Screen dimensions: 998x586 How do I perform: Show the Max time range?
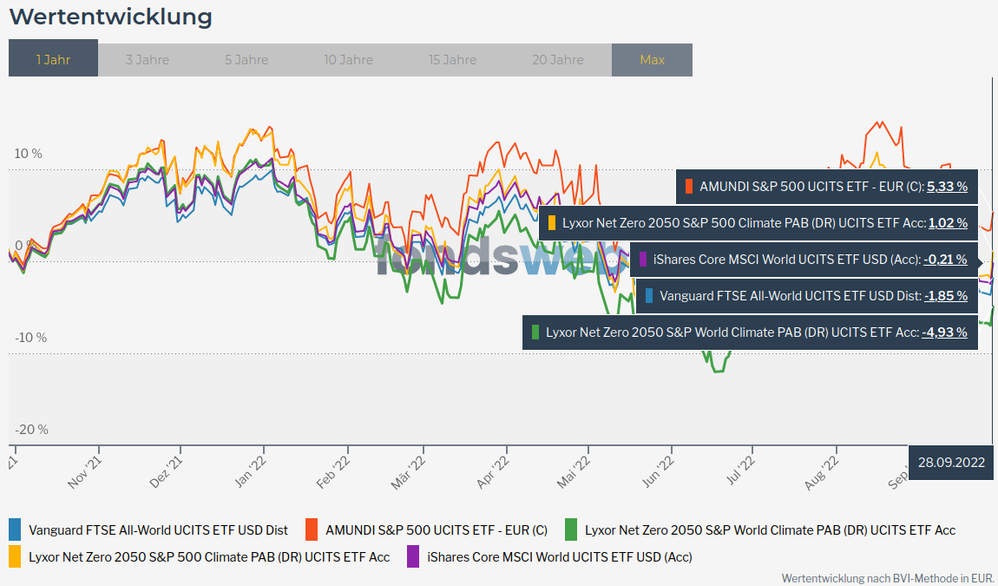click(652, 60)
